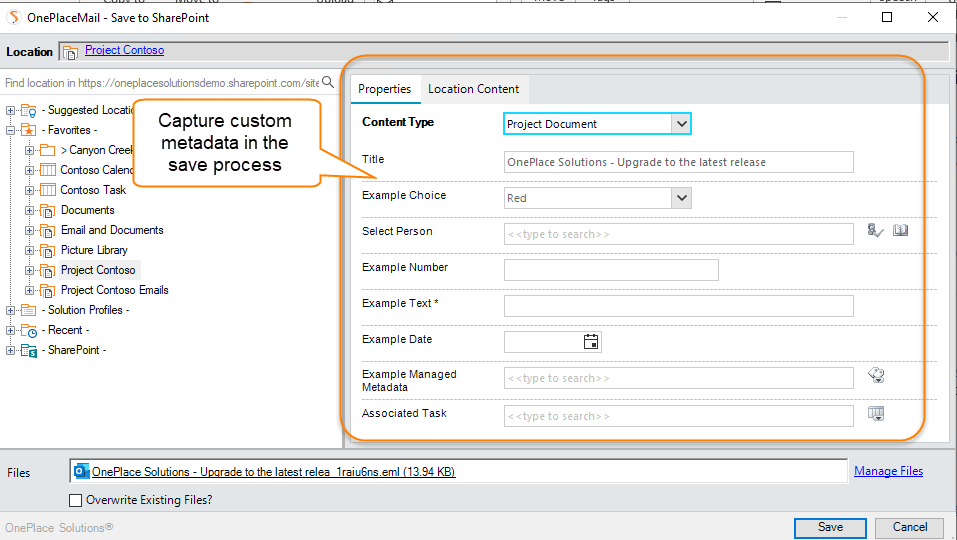Click the Picture Library icon
The image size is (957, 540).
(x=48, y=251)
